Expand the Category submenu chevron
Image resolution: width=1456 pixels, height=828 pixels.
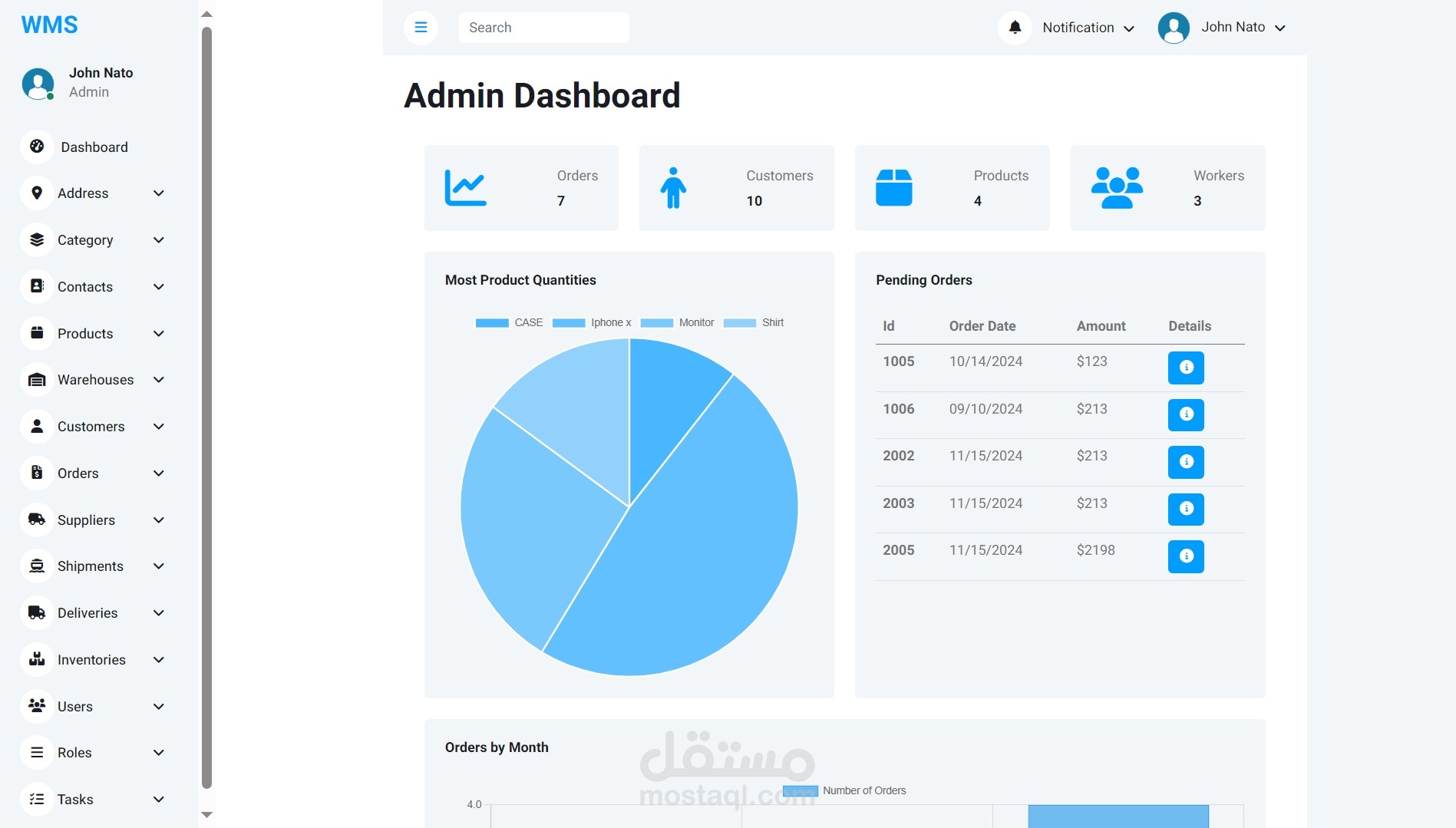[159, 240]
